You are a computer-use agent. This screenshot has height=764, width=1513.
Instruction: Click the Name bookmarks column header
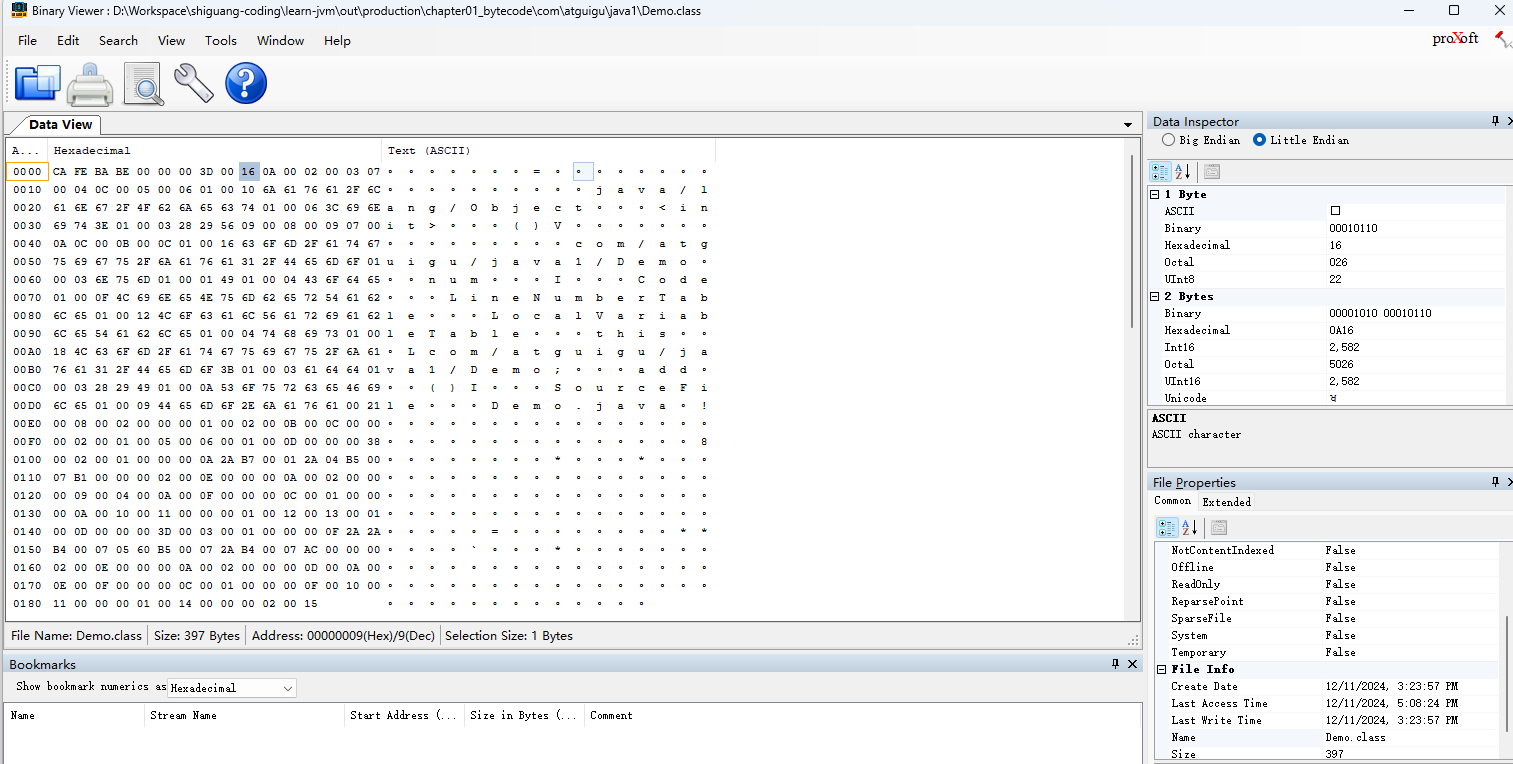point(75,715)
